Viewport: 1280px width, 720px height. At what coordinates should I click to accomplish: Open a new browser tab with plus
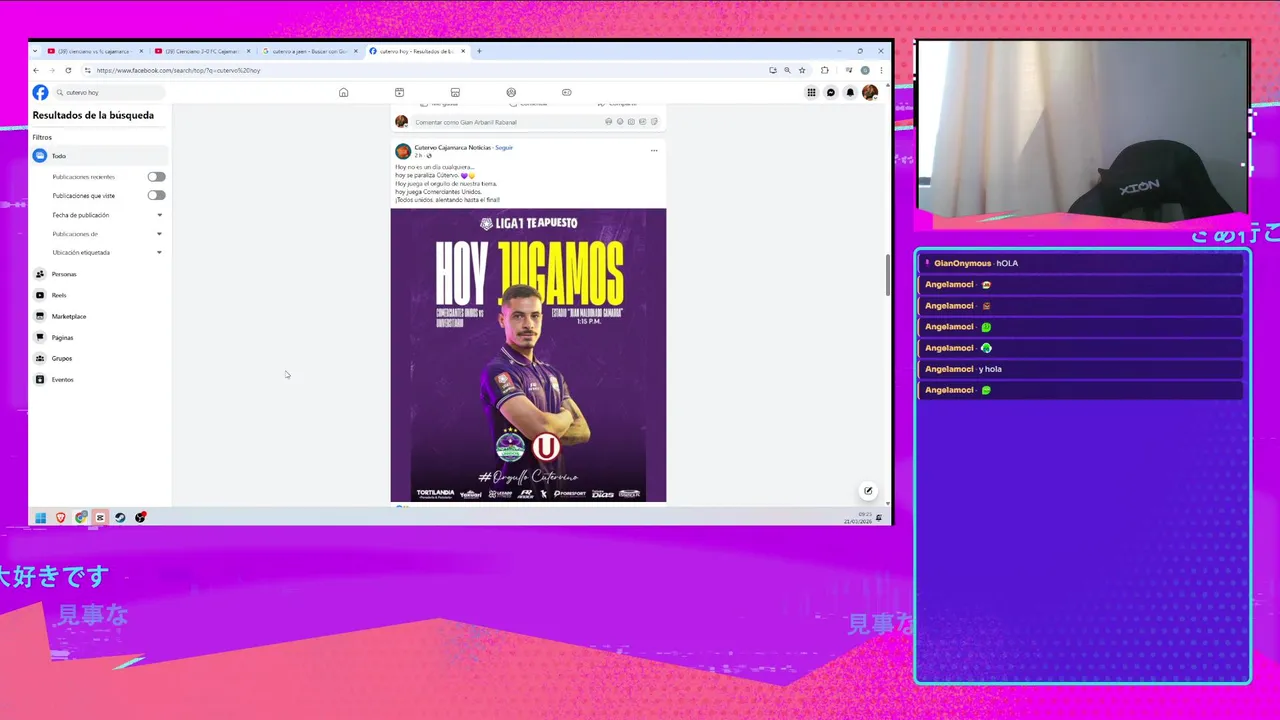tap(479, 51)
